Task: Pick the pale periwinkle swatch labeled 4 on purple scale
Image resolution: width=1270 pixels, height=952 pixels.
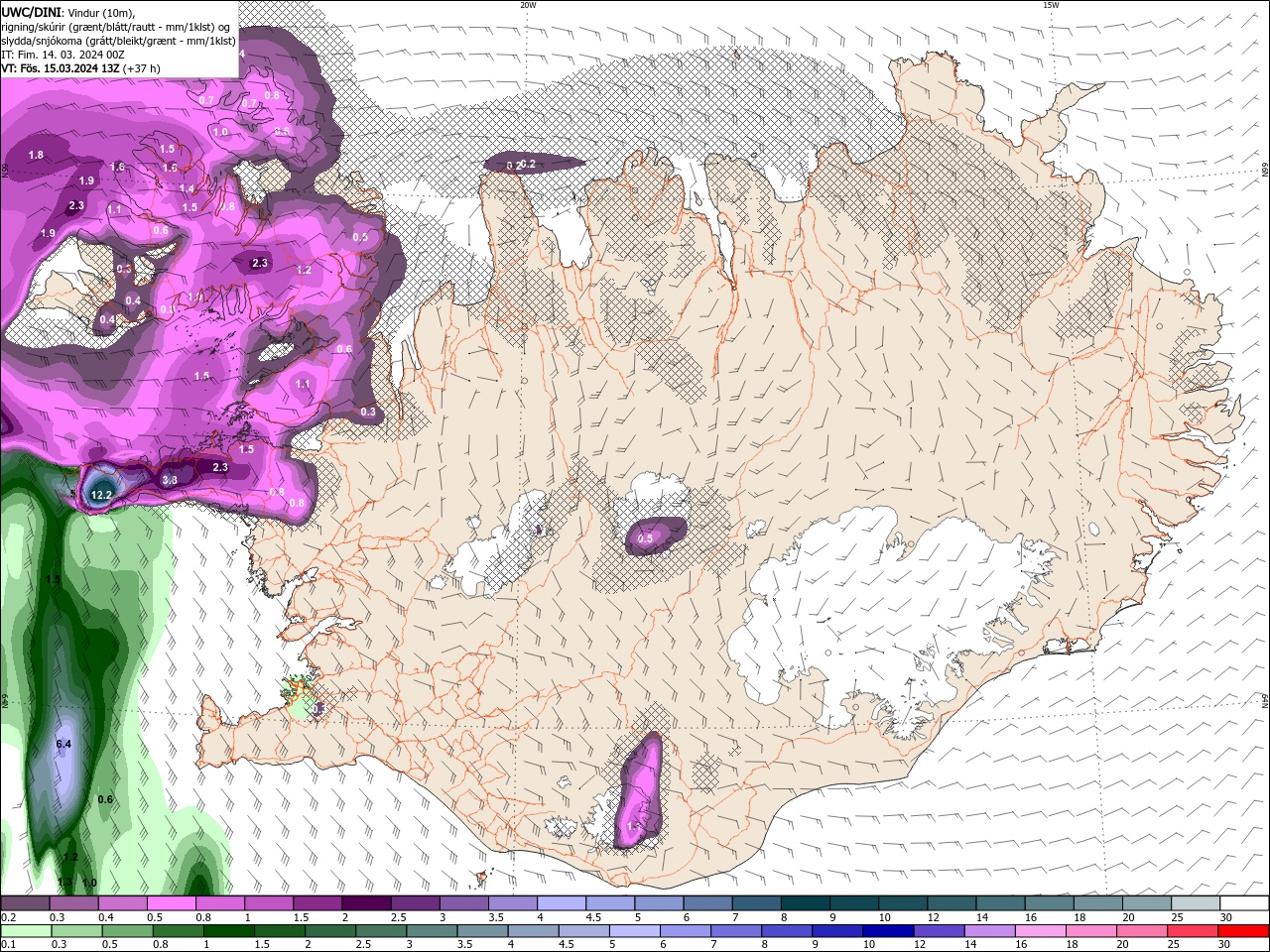Action: pyautogui.click(x=562, y=903)
